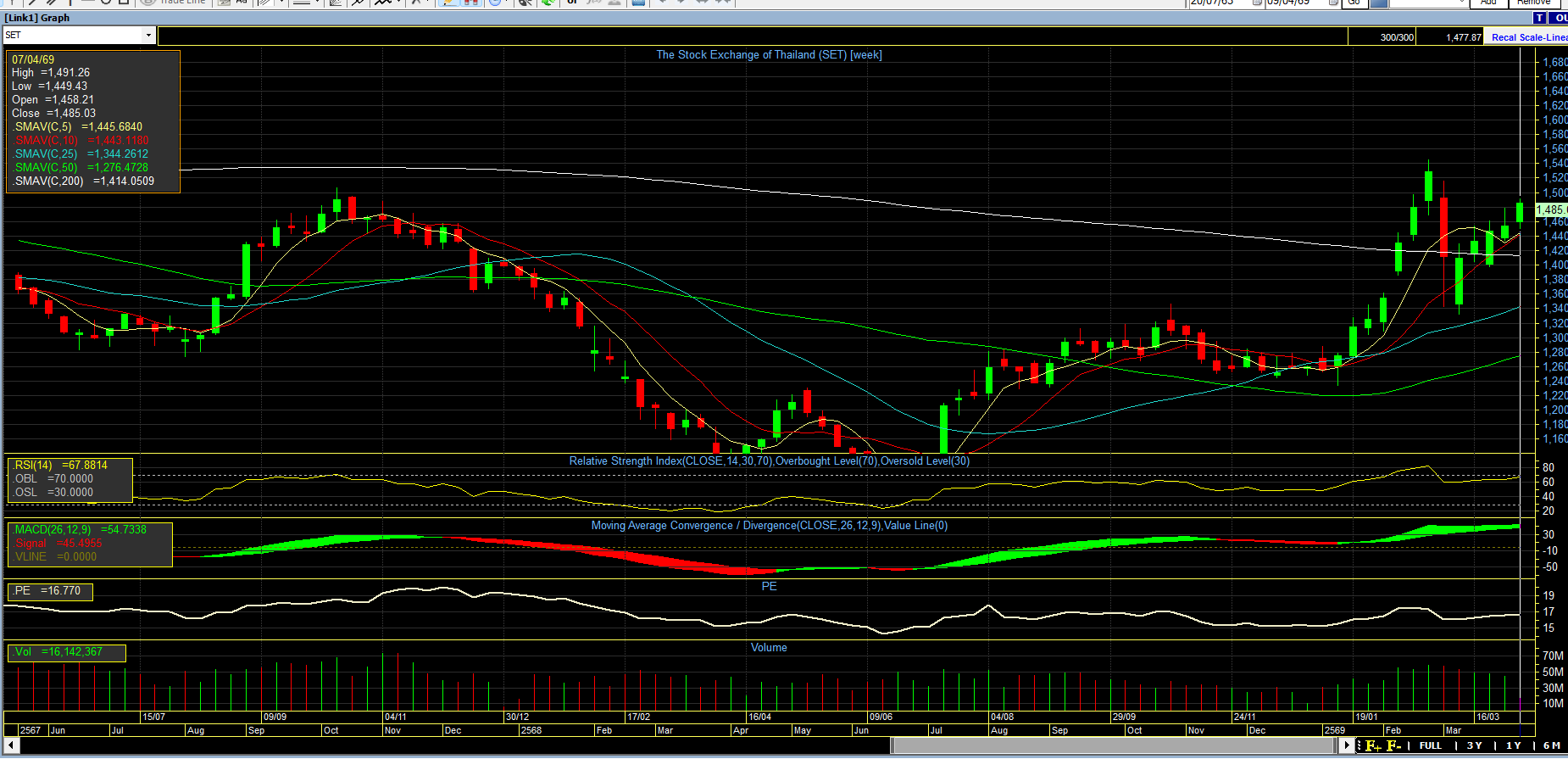This screenshot has height=759, width=1568.
Task: Click the toolbar grip beside F+
Action: pyautogui.click(x=1359, y=745)
